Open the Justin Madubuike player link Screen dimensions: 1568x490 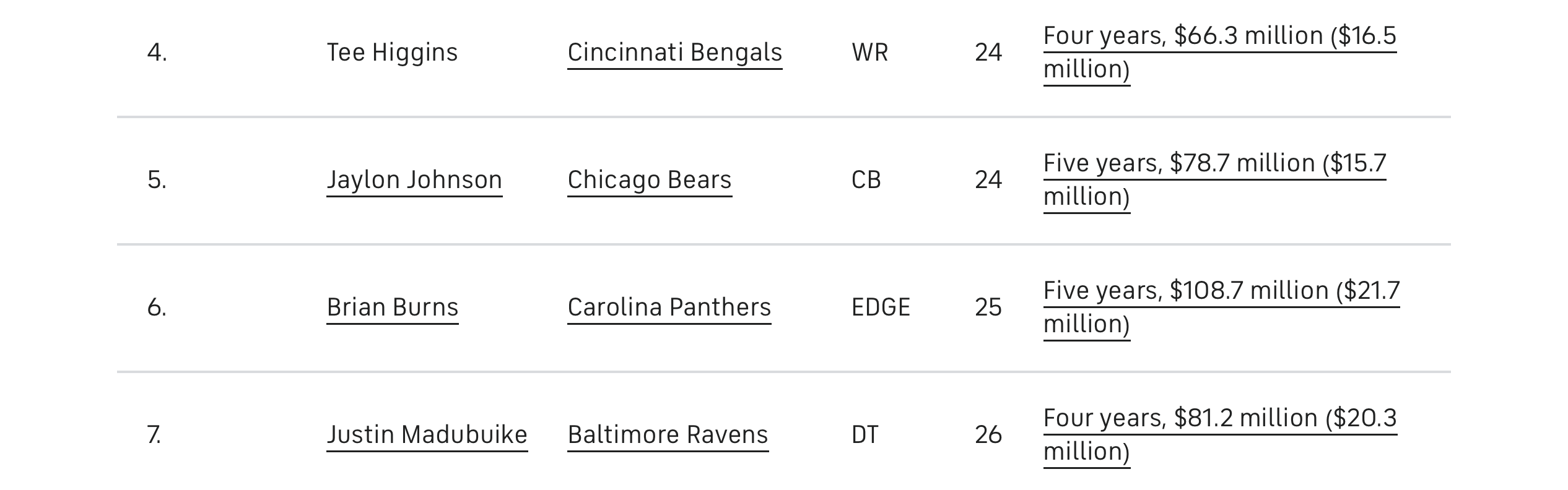click(x=427, y=435)
